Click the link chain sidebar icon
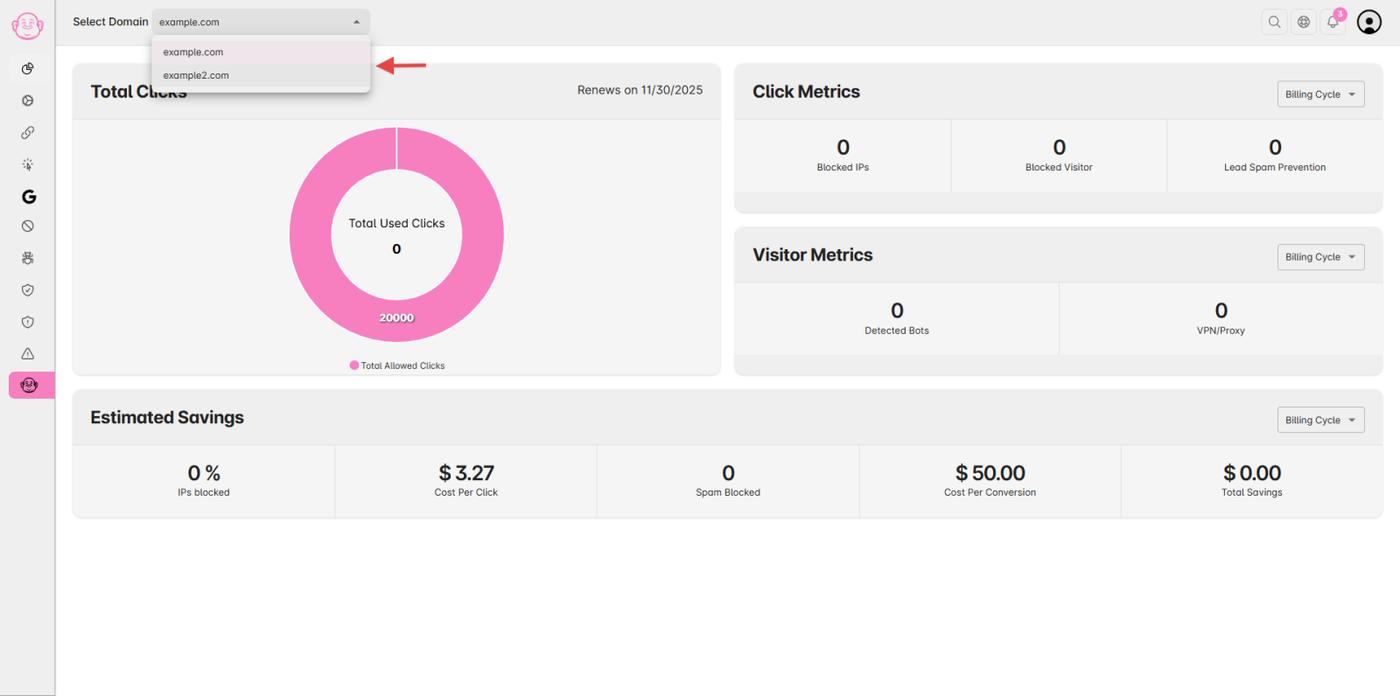Viewport: 1400px width, 696px height. (x=28, y=132)
